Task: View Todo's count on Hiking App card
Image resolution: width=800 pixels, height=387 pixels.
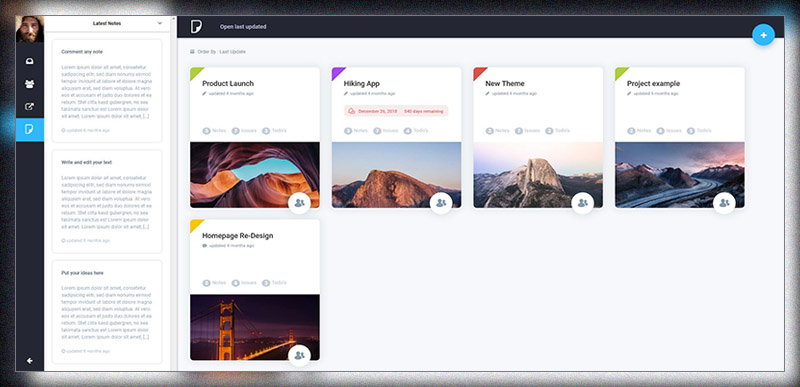Action: click(x=416, y=131)
